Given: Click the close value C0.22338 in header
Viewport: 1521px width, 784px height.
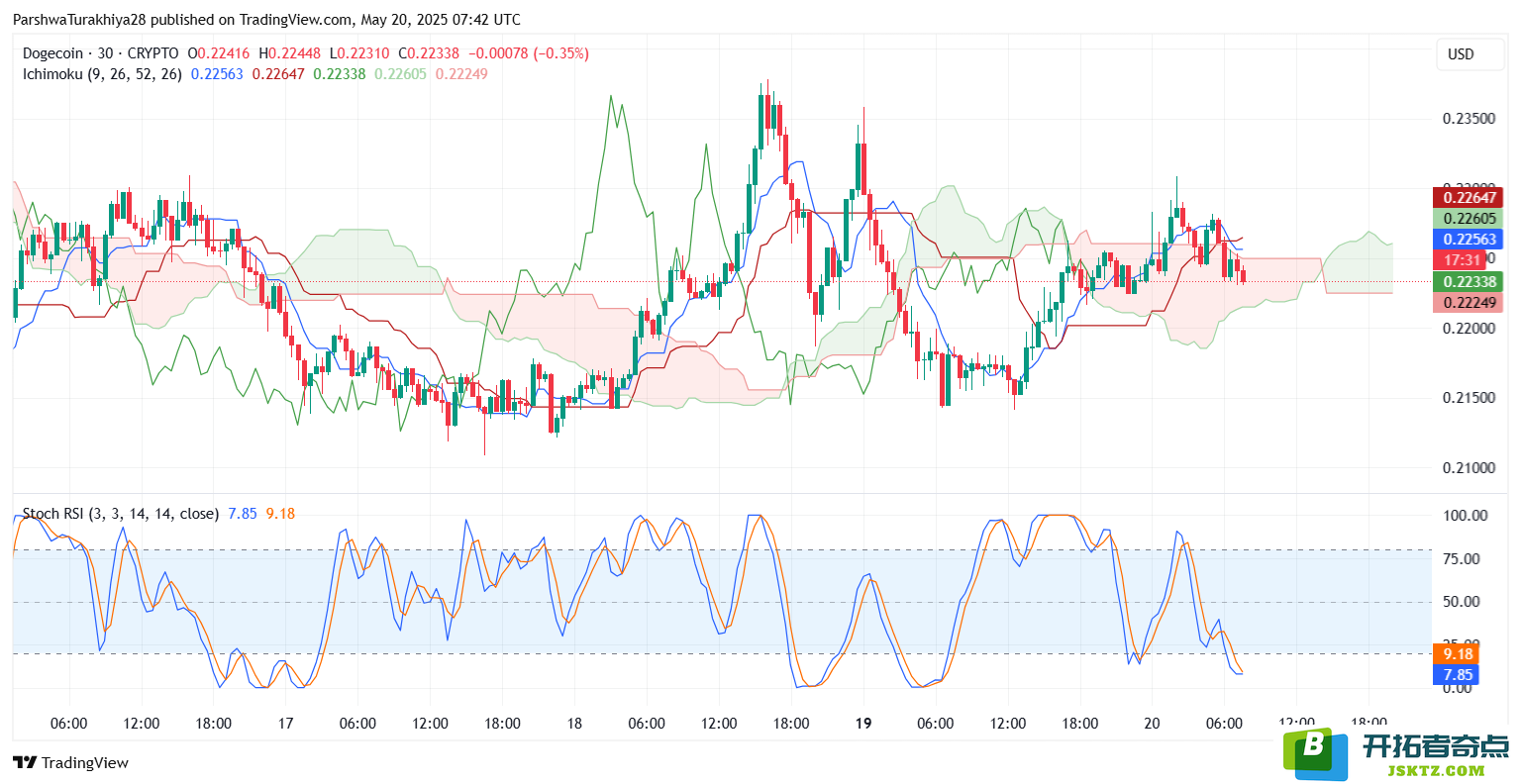Looking at the screenshot, I should [429, 53].
